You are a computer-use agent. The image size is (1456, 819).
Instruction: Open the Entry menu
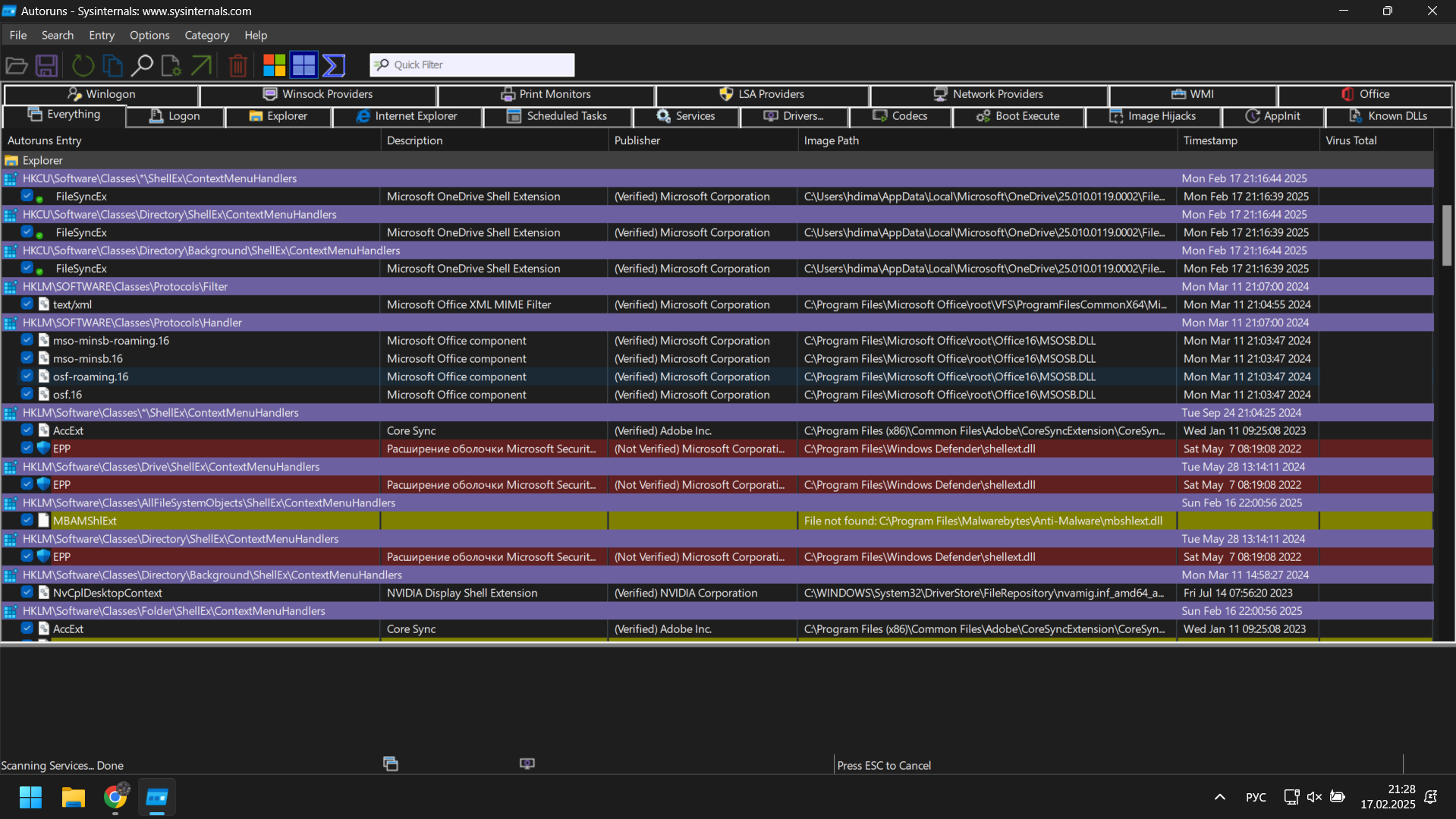[x=102, y=35]
